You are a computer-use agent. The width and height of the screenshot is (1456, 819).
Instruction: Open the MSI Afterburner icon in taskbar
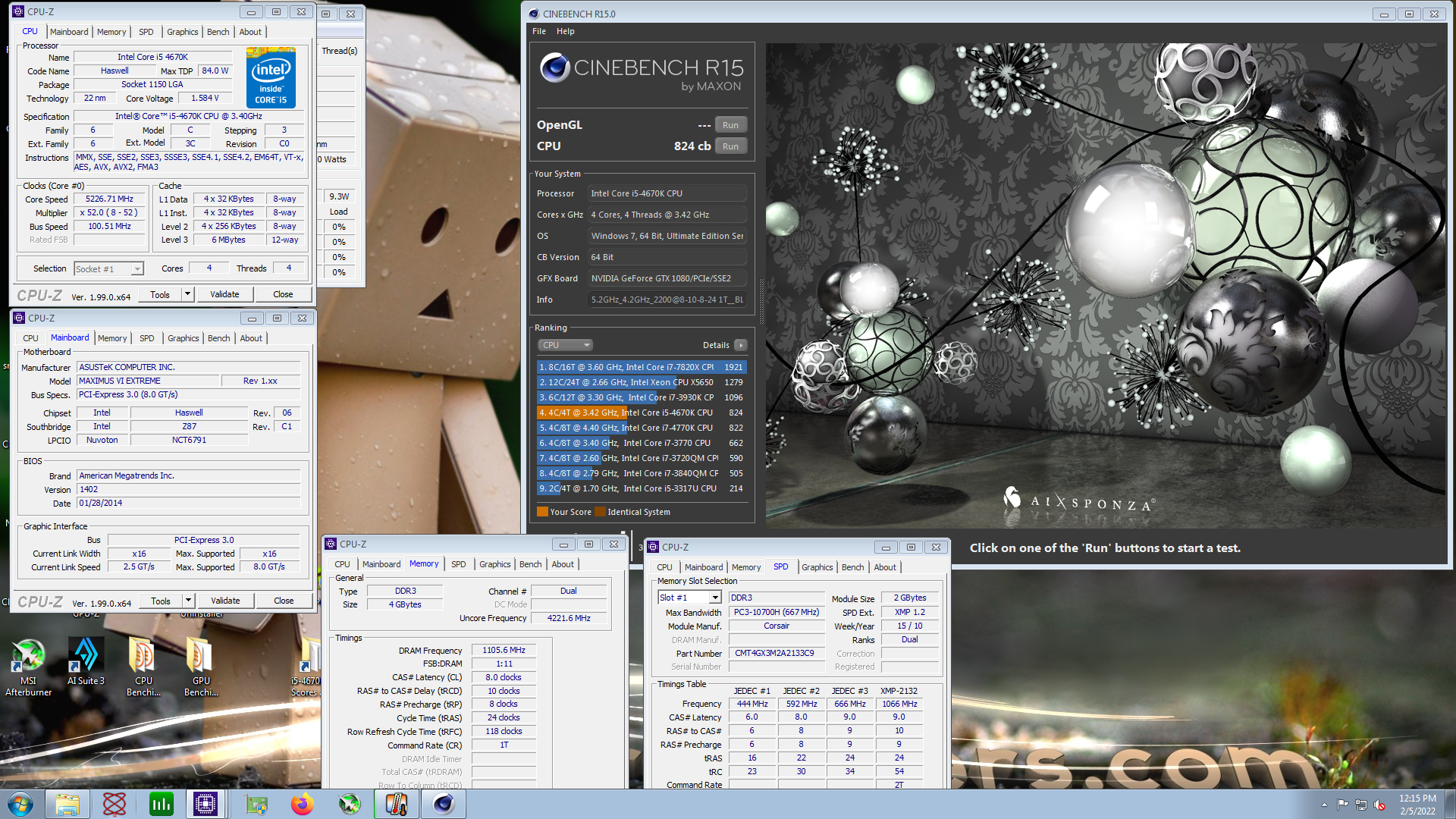tap(350, 804)
